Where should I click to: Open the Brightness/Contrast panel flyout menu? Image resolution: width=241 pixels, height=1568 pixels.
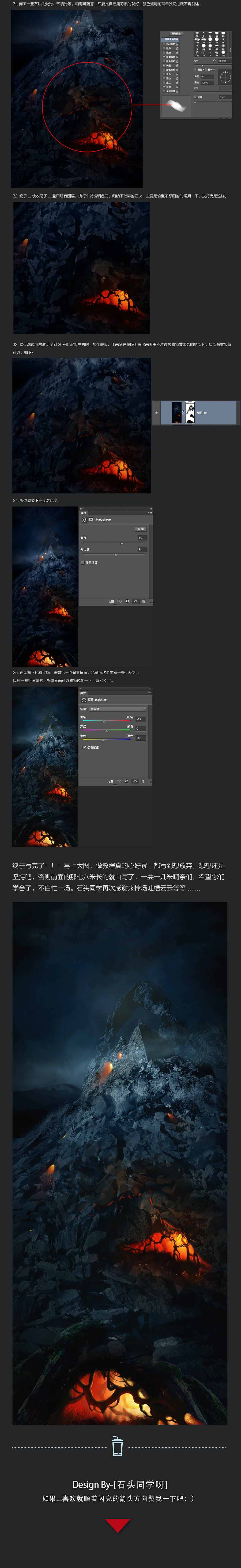tap(150, 513)
